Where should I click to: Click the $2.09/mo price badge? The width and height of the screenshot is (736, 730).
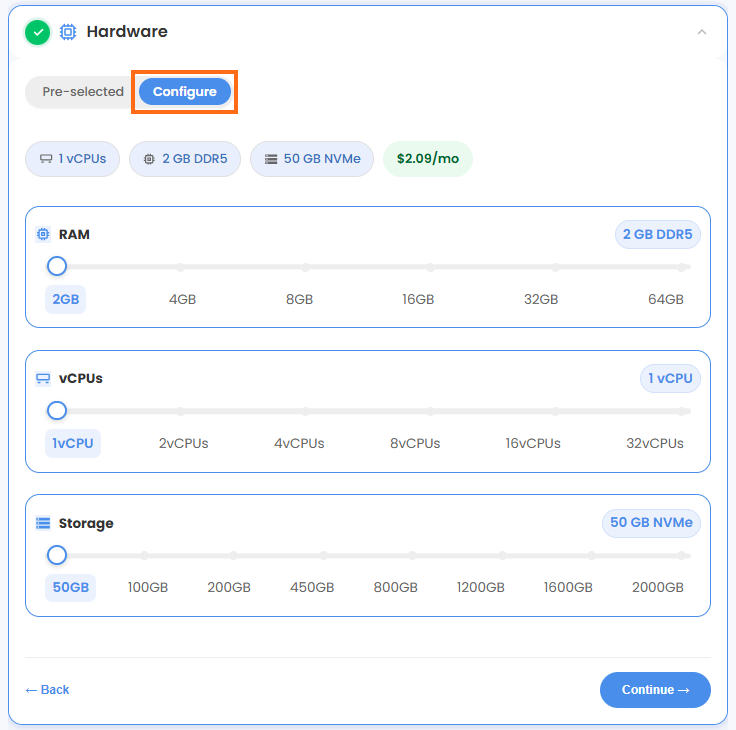click(x=428, y=159)
